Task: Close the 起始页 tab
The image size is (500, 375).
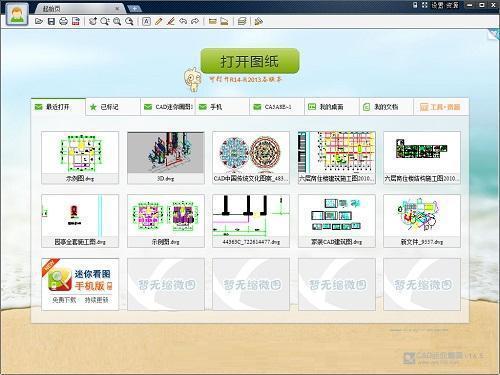Action: click(x=117, y=9)
